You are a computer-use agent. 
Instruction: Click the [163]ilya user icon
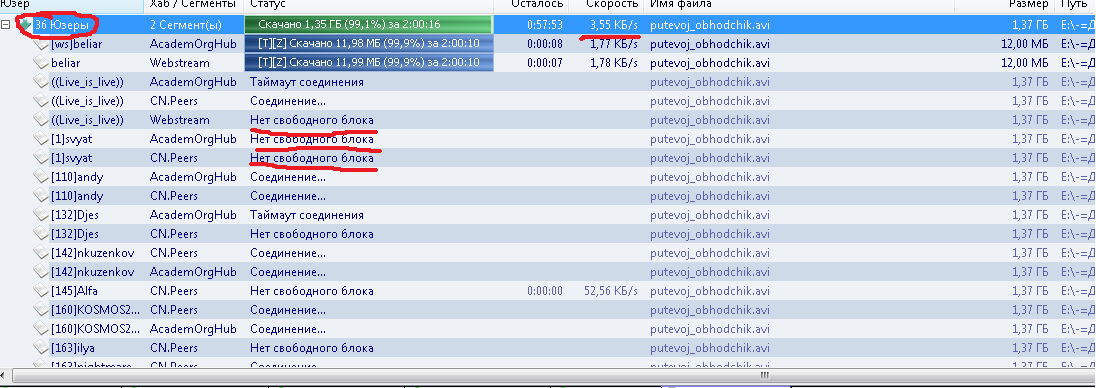[x=42, y=348]
